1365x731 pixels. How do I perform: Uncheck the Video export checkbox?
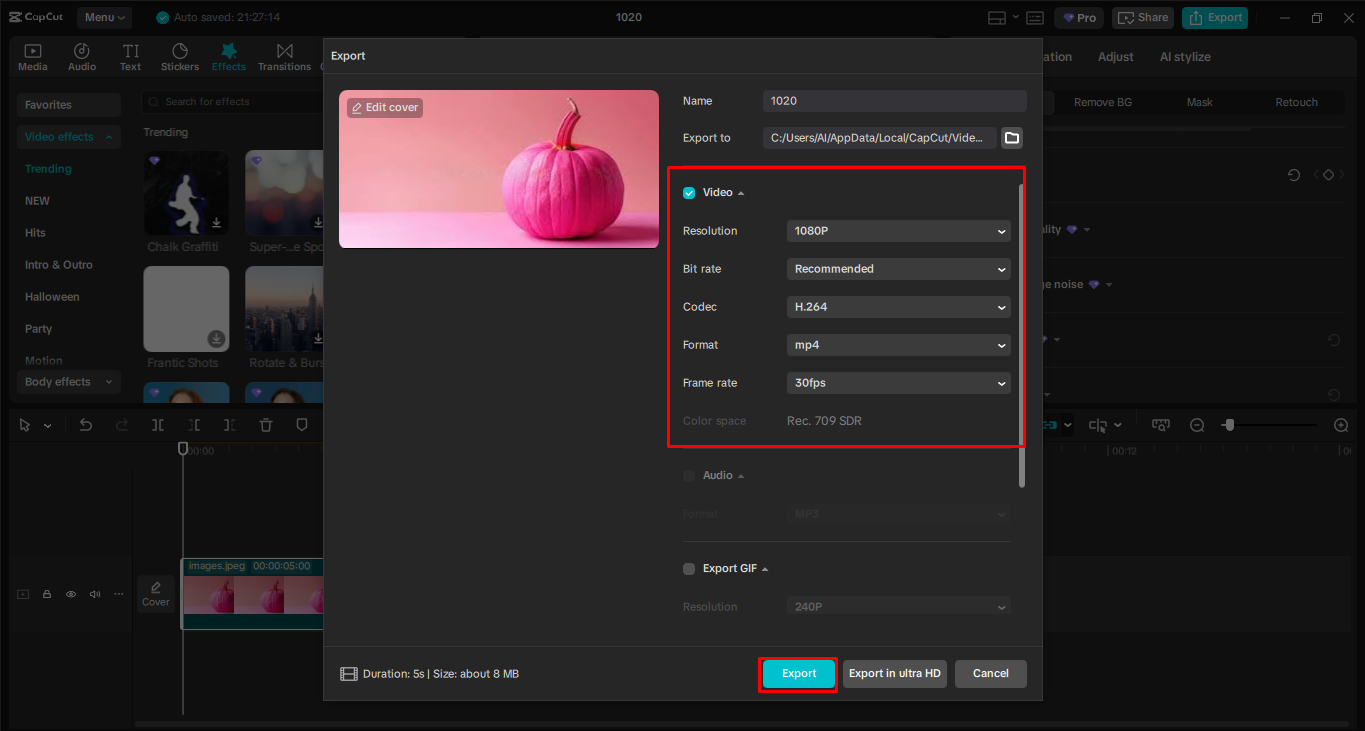point(688,192)
